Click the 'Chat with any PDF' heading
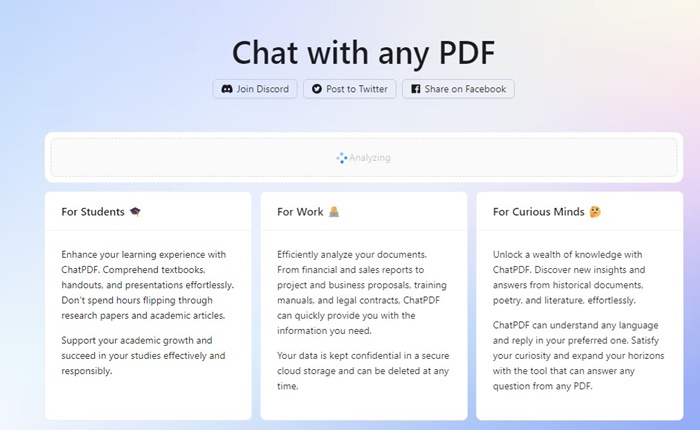Screen dimensions: 700x430 click(x=363, y=53)
